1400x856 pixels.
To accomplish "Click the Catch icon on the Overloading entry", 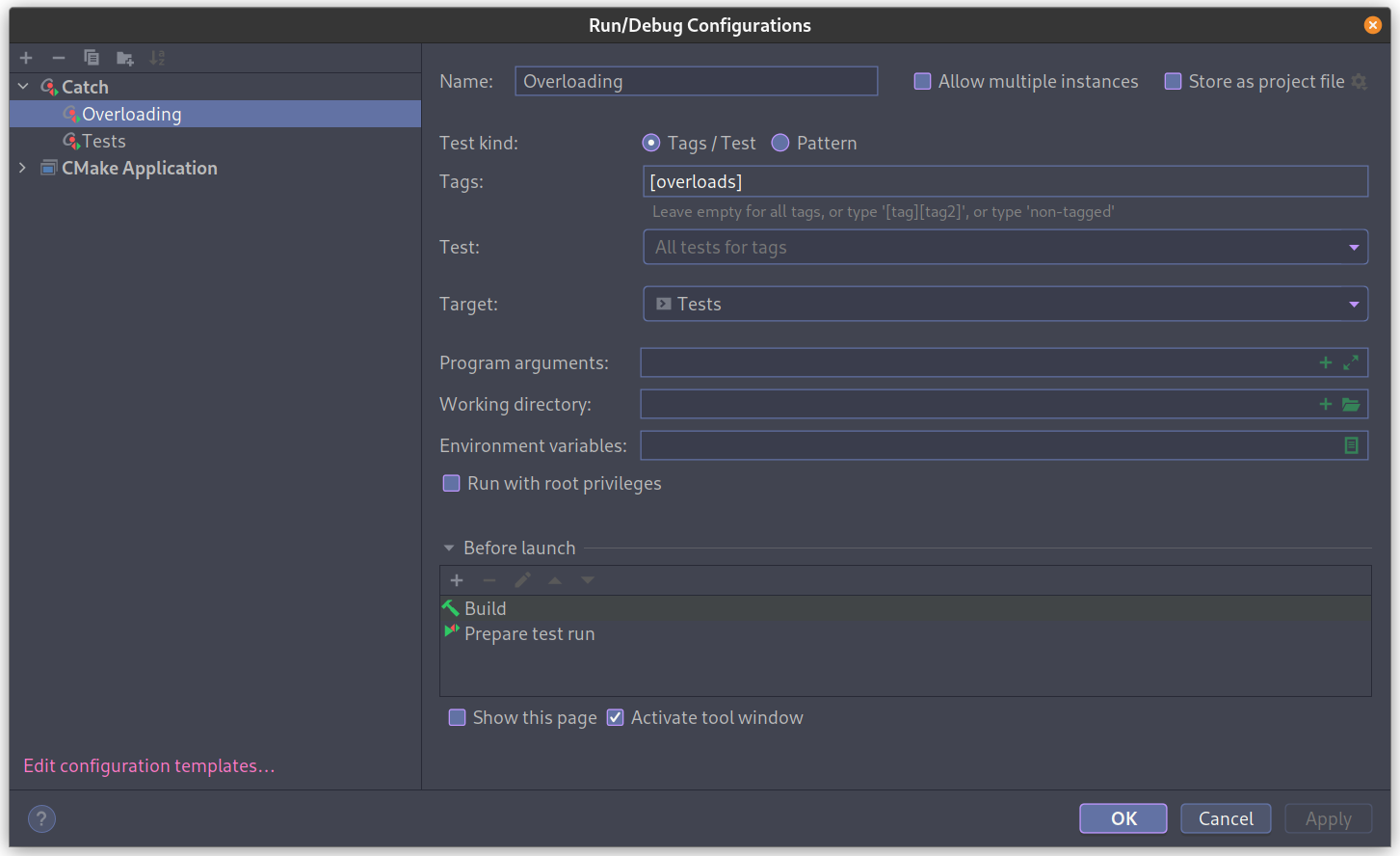I will [x=70, y=114].
